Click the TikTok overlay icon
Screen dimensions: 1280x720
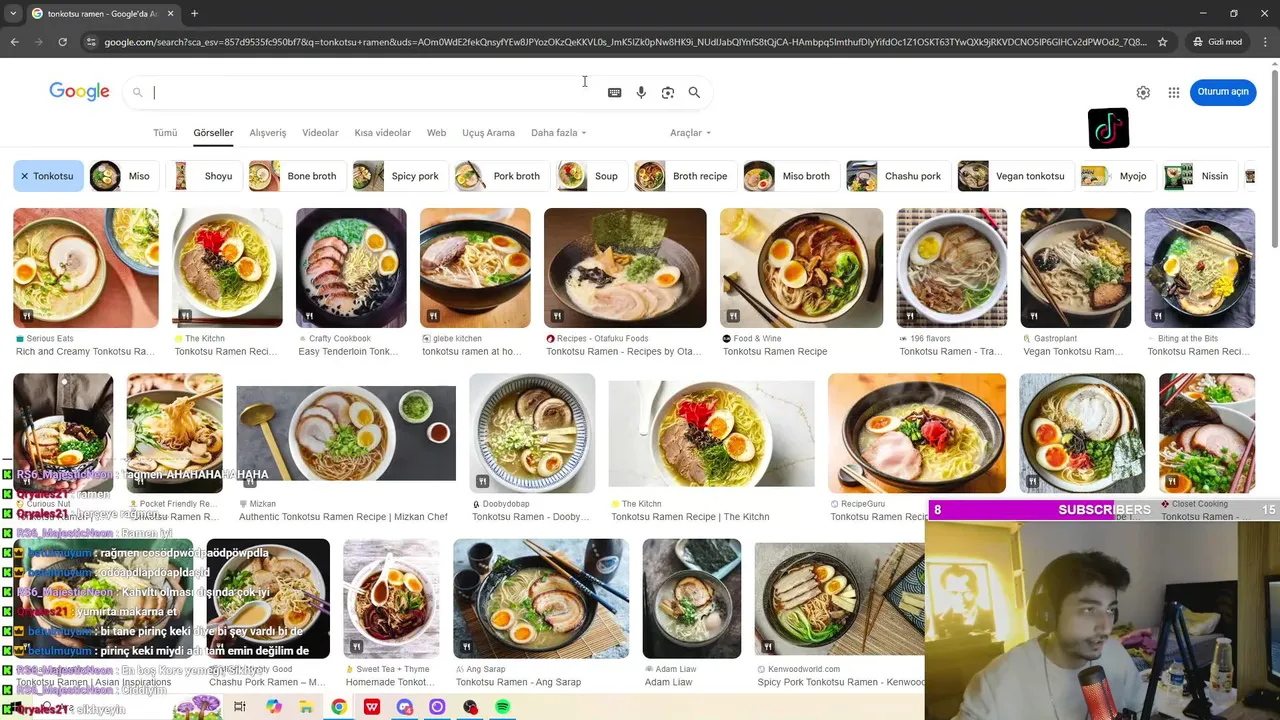point(1108,128)
